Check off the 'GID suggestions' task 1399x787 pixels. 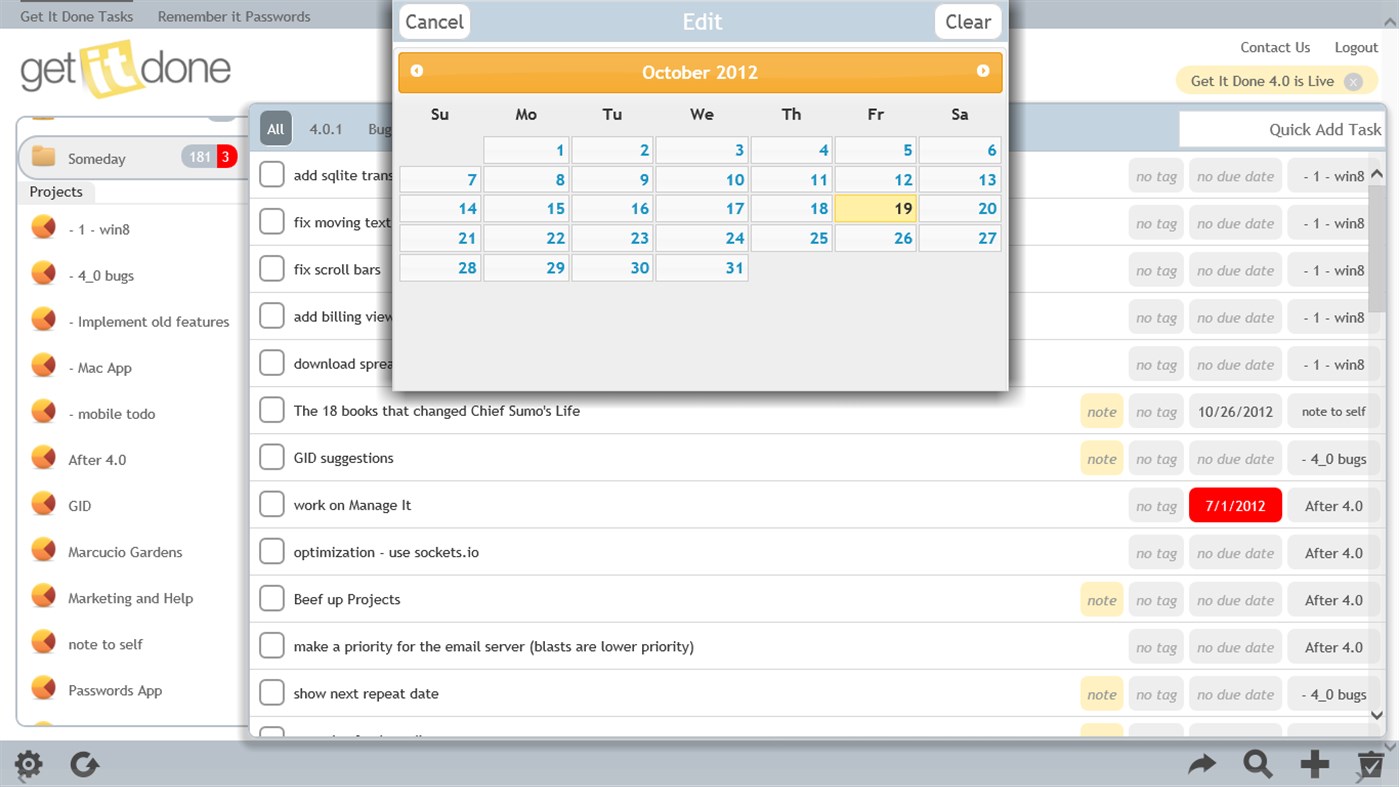pyautogui.click(x=271, y=458)
